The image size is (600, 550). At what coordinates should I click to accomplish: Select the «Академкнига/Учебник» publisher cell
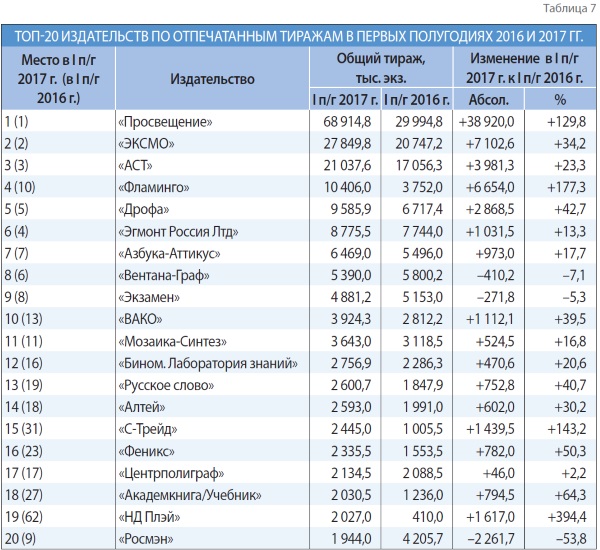pyautogui.click(x=189, y=495)
